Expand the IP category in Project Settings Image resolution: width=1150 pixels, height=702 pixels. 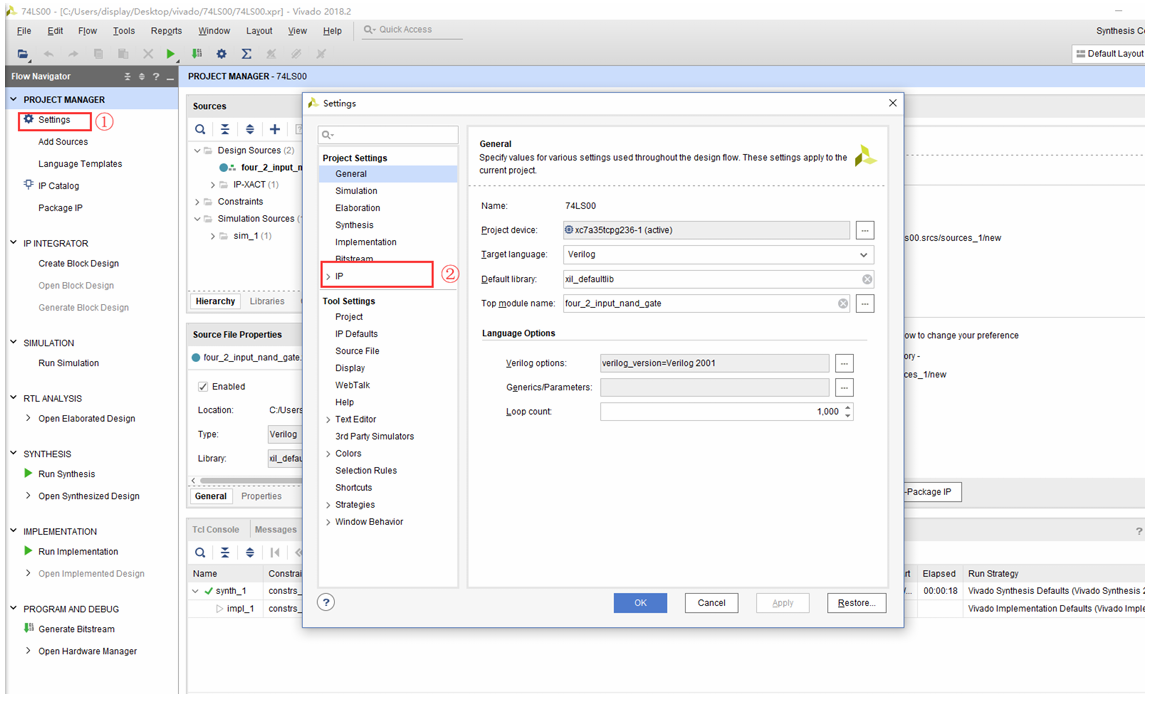[x=328, y=277]
